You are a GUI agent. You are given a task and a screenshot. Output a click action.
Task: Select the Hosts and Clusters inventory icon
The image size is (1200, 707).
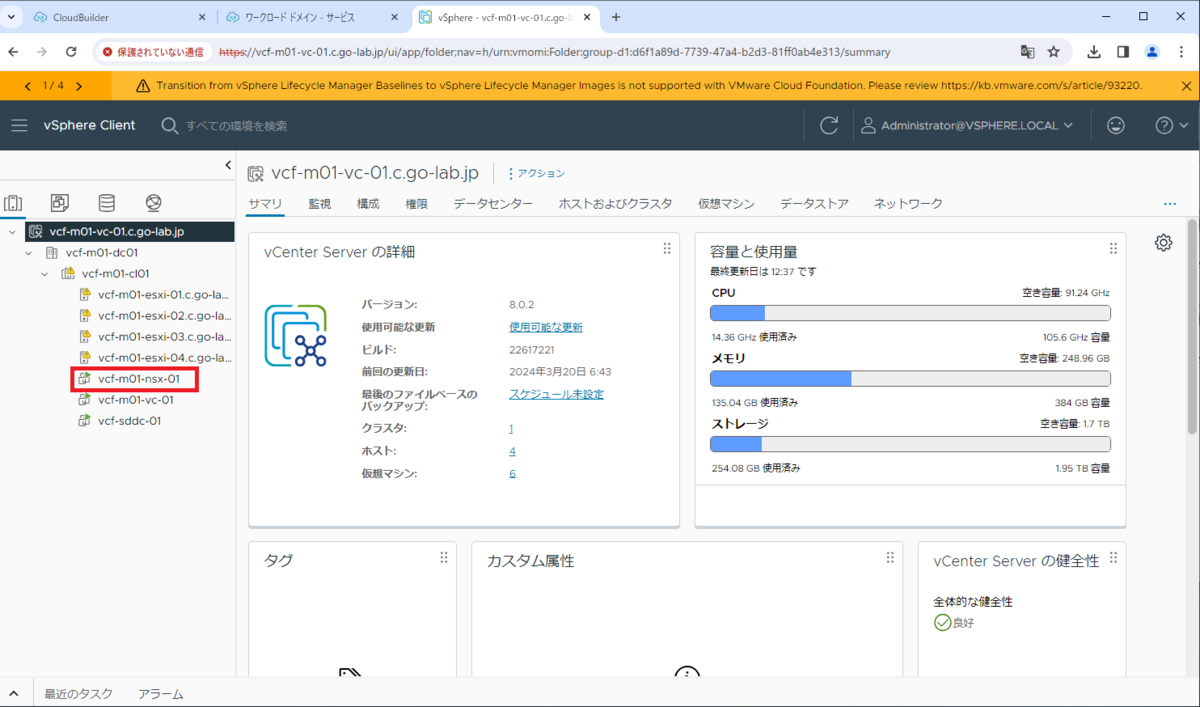[x=13, y=203]
